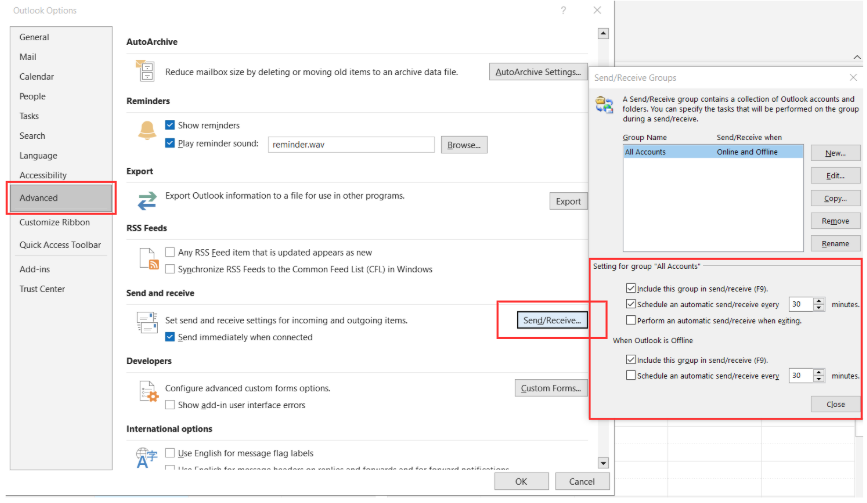The image size is (867, 503).
Task: Toggle online Schedule automatic send/receive every checkbox
Action: [630, 304]
